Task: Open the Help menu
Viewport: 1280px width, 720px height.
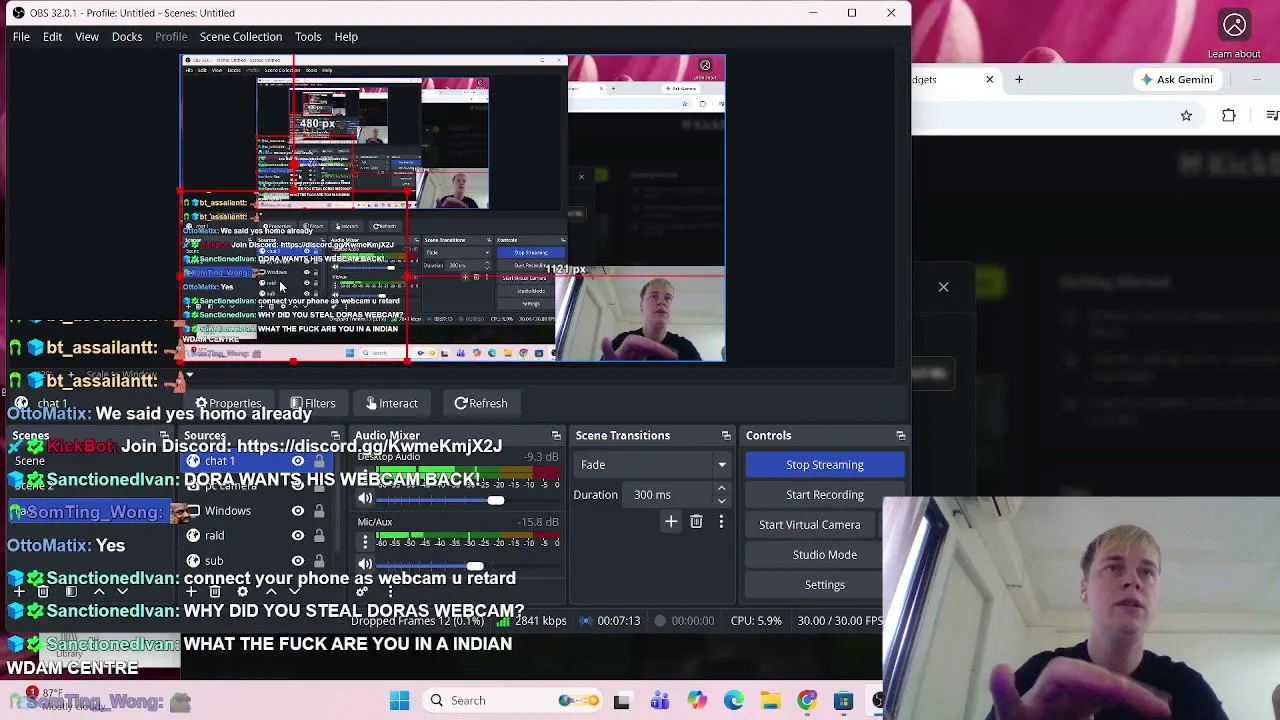Action: coord(346,37)
